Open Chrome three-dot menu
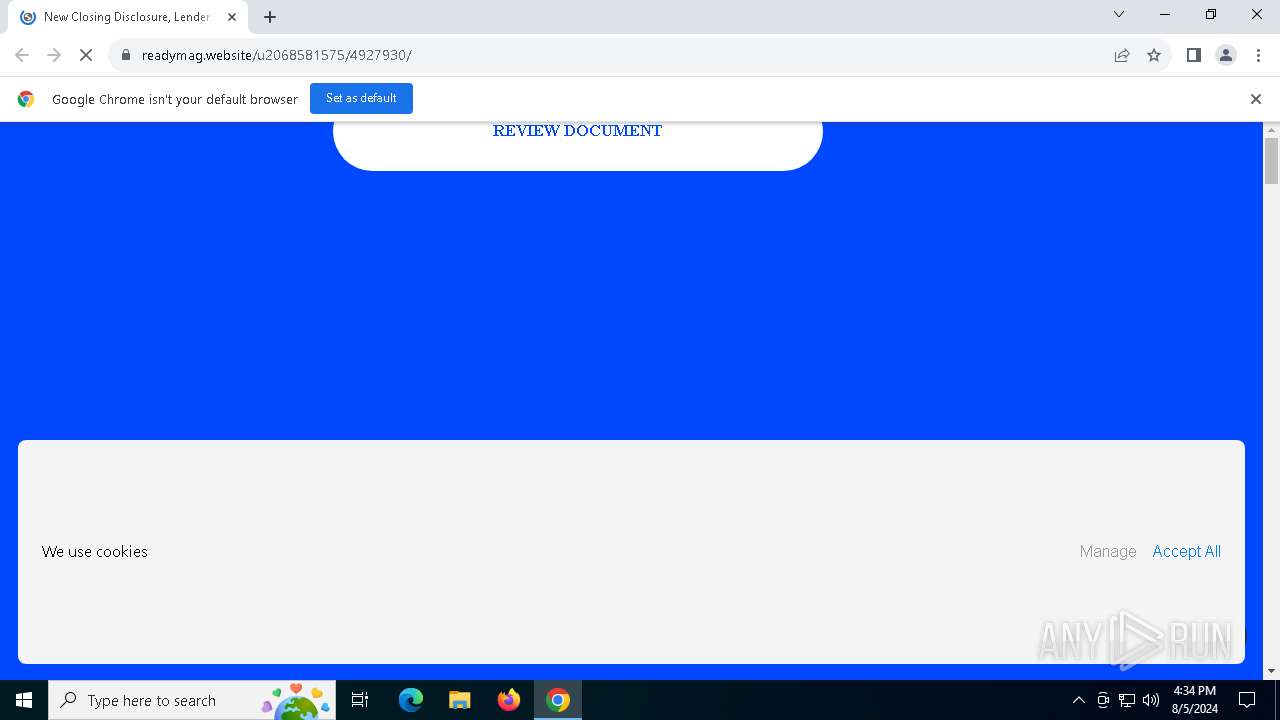 pos(1258,55)
